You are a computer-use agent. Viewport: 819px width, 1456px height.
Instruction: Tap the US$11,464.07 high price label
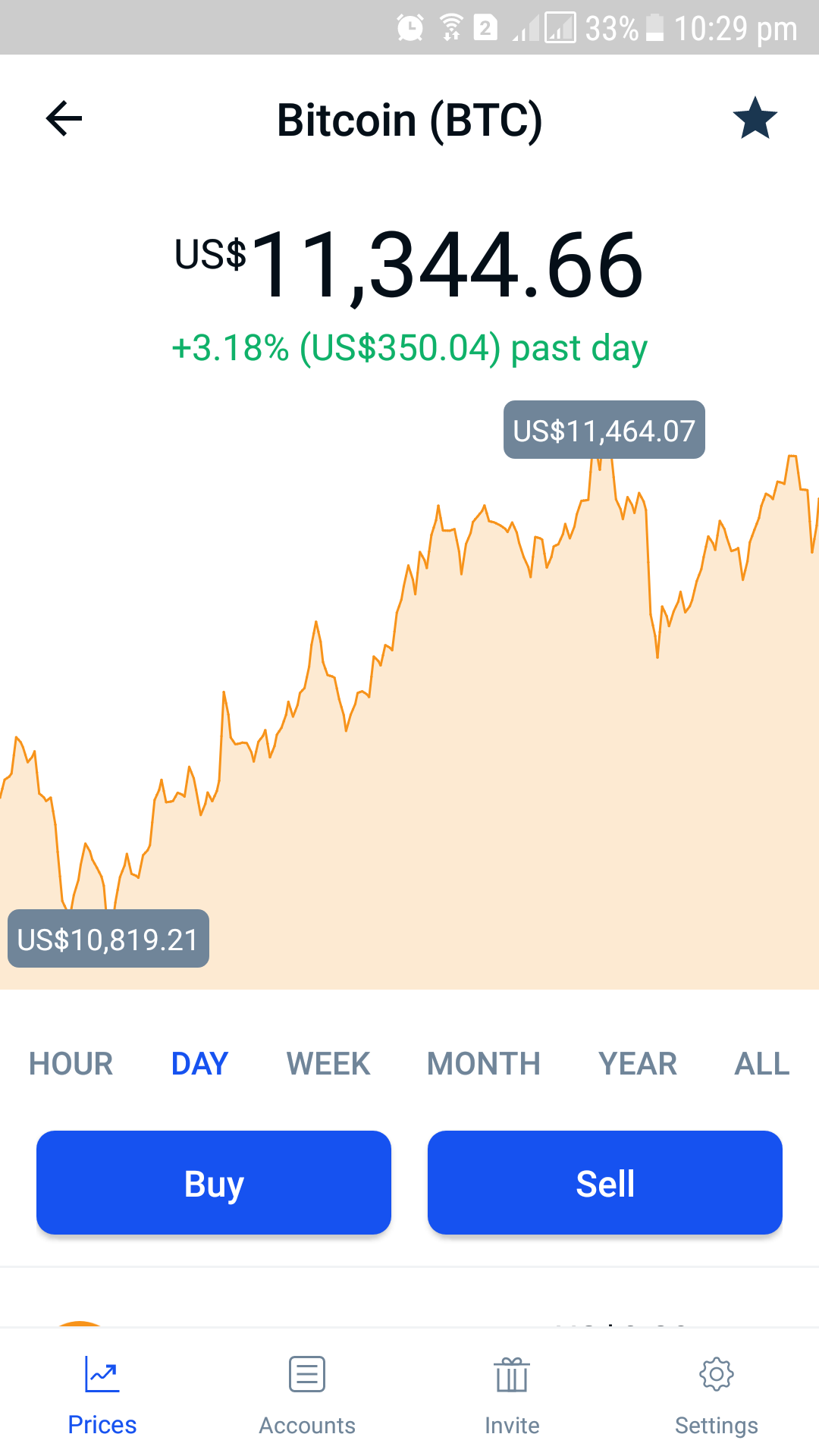coord(604,430)
